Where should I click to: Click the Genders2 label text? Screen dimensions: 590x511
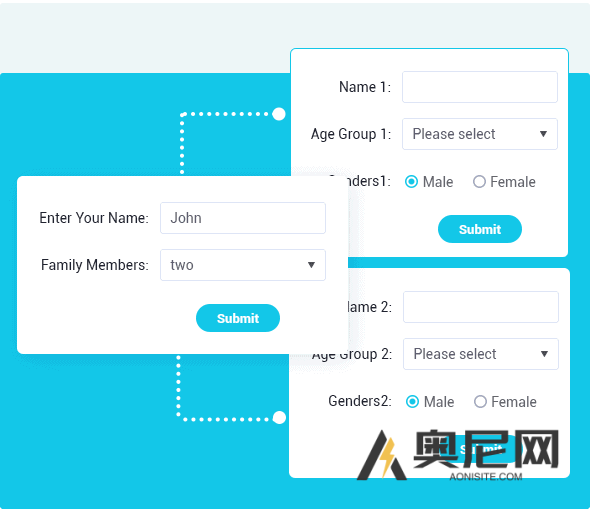(x=360, y=401)
